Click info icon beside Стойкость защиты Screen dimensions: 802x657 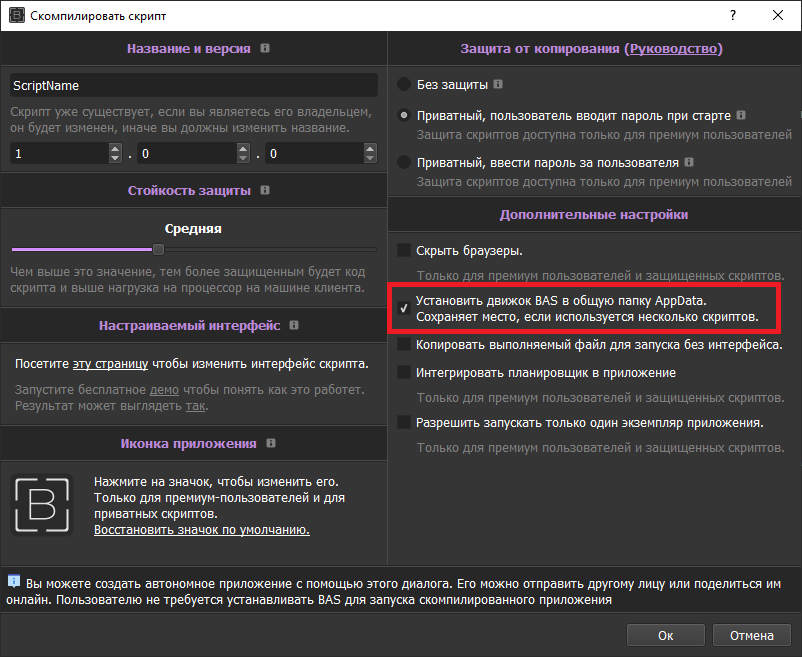(264, 190)
